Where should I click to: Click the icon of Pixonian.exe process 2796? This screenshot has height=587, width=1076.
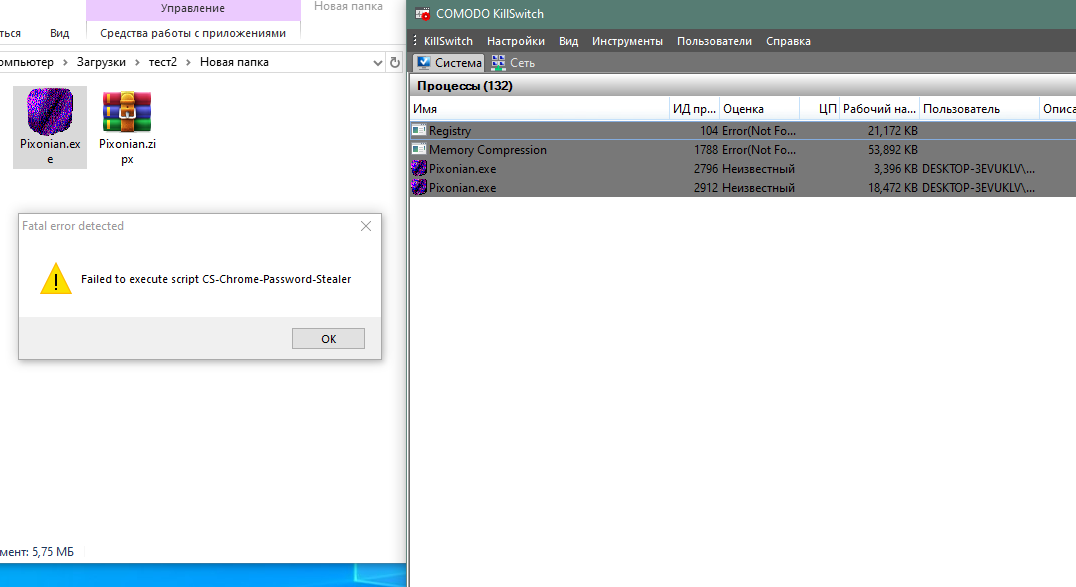(x=419, y=168)
